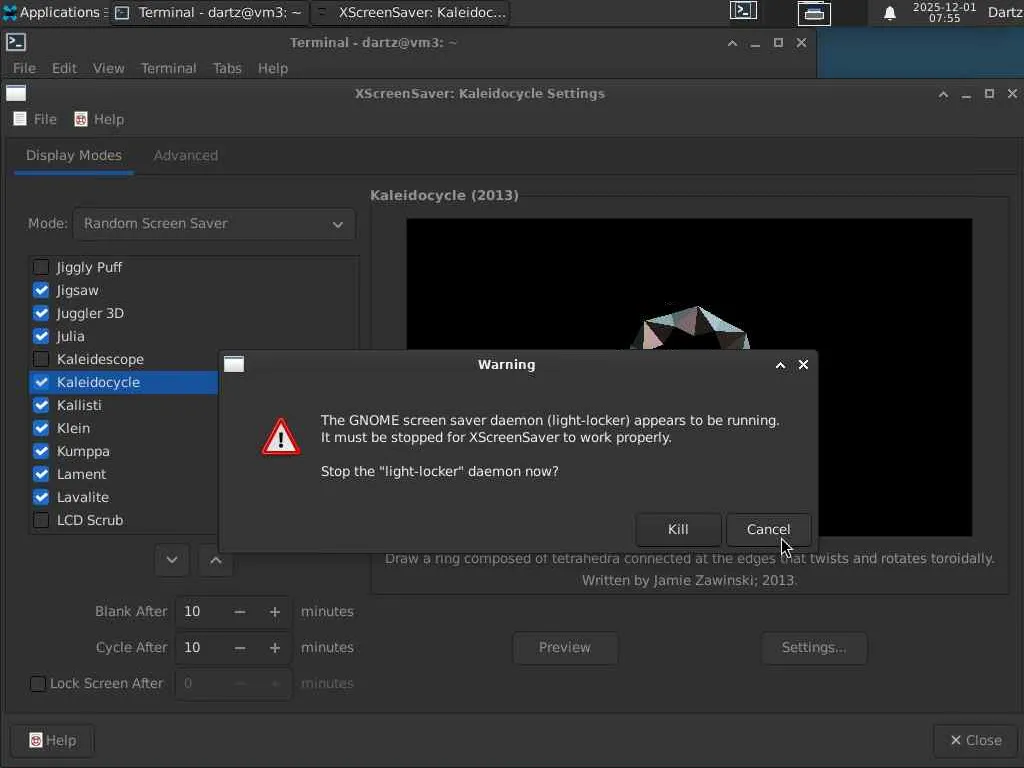Click the red warning triangle icon
This screenshot has height=768, width=1024.
click(281, 437)
